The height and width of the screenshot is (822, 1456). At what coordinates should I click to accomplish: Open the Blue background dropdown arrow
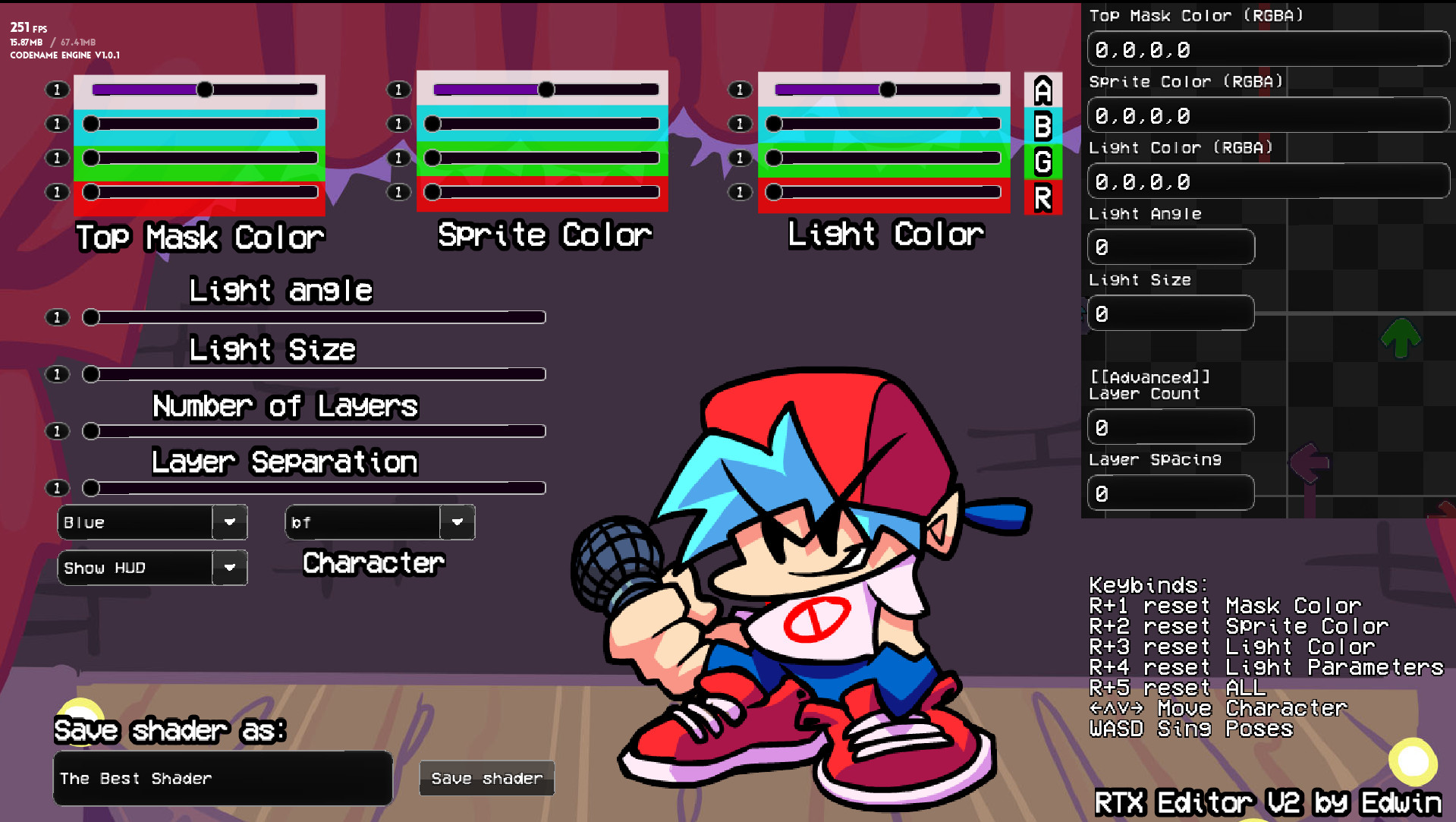click(x=230, y=522)
